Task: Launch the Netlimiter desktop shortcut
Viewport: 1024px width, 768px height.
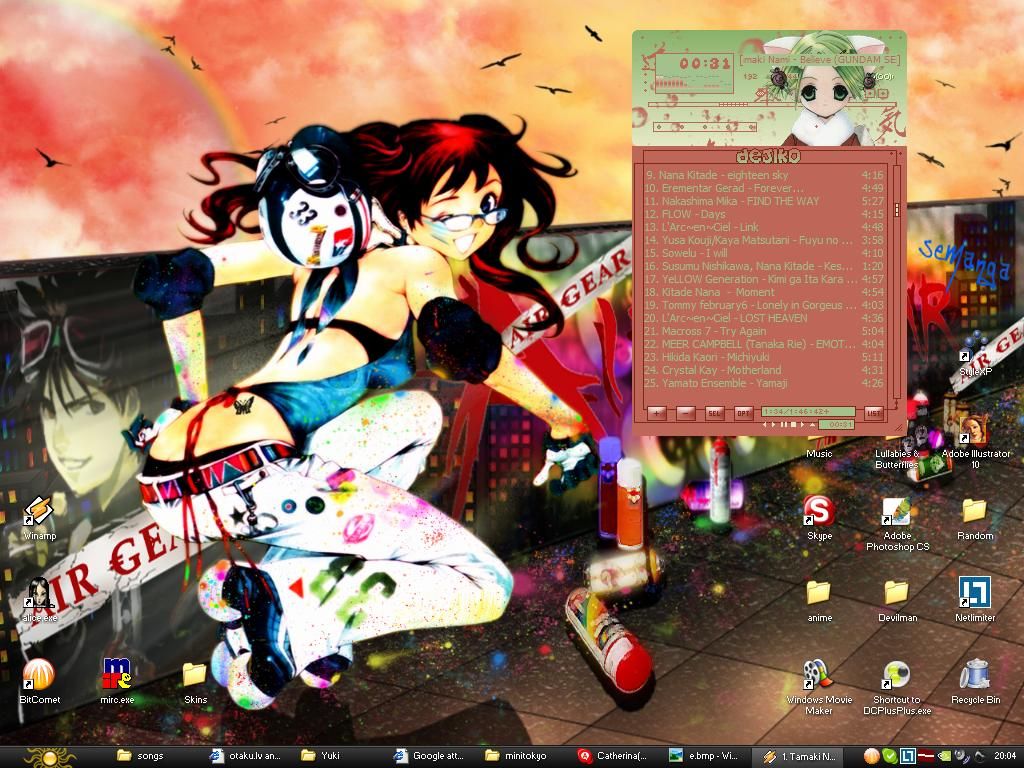Action: pos(975,600)
